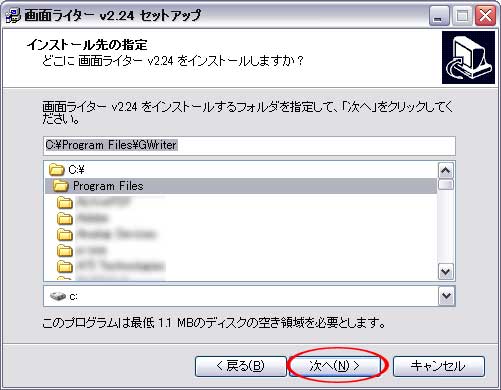Image resolution: width=501 pixels, height=390 pixels.
Task: Click the install path text field
Action: [x=249, y=146]
